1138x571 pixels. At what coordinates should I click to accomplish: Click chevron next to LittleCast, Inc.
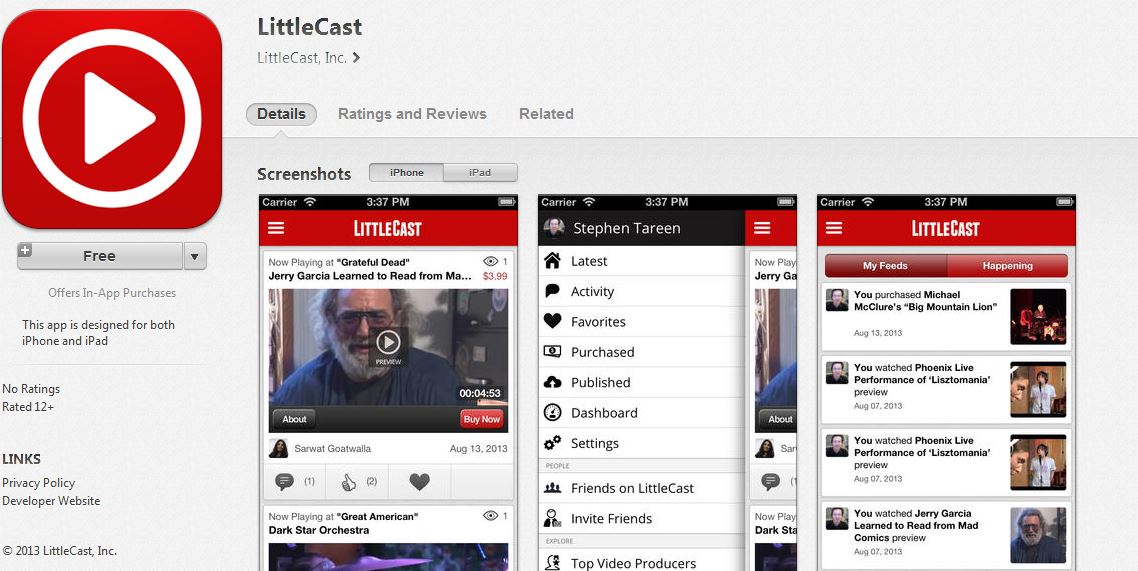356,57
